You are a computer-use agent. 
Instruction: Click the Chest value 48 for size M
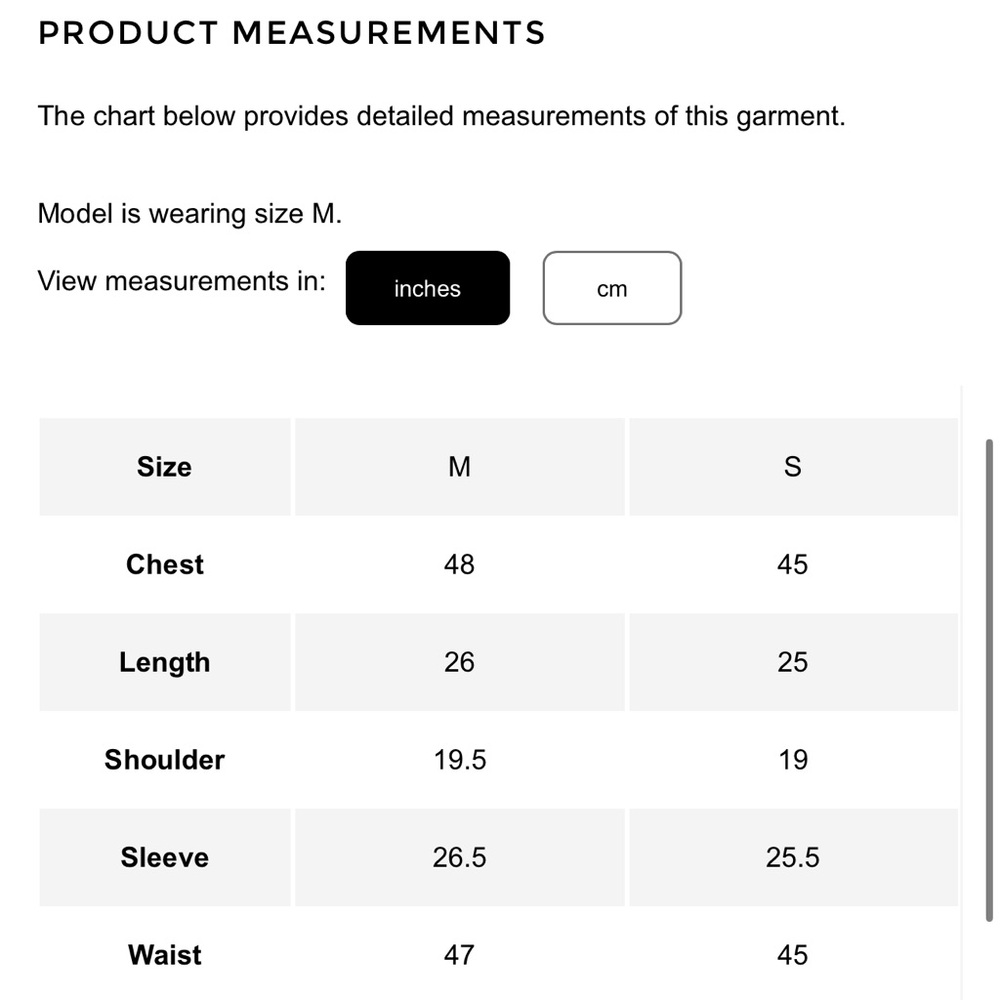pyautogui.click(x=459, y=565)
